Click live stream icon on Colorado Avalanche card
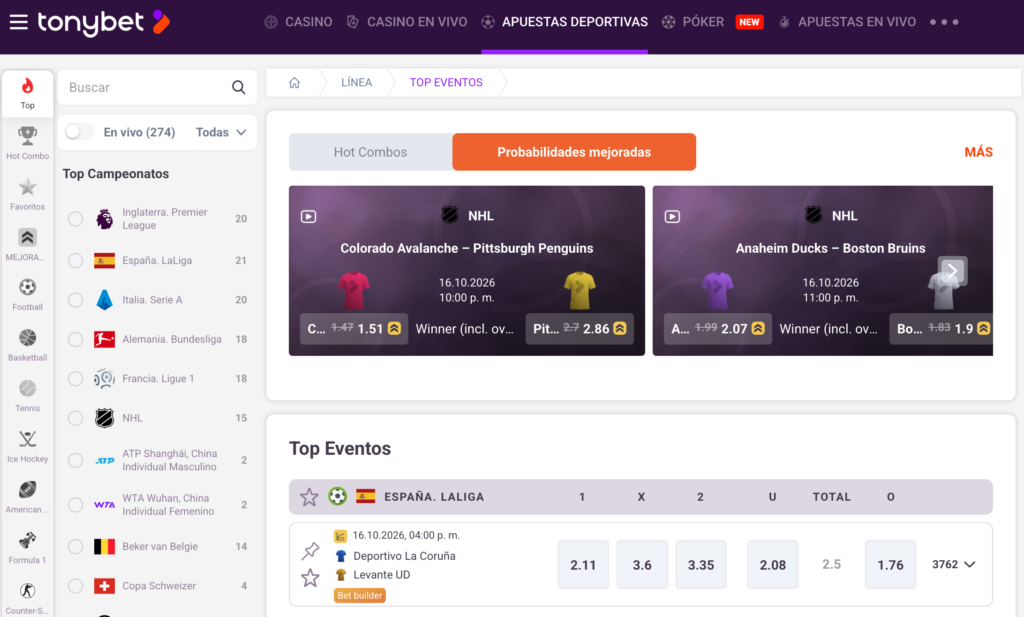 point(308,216)
